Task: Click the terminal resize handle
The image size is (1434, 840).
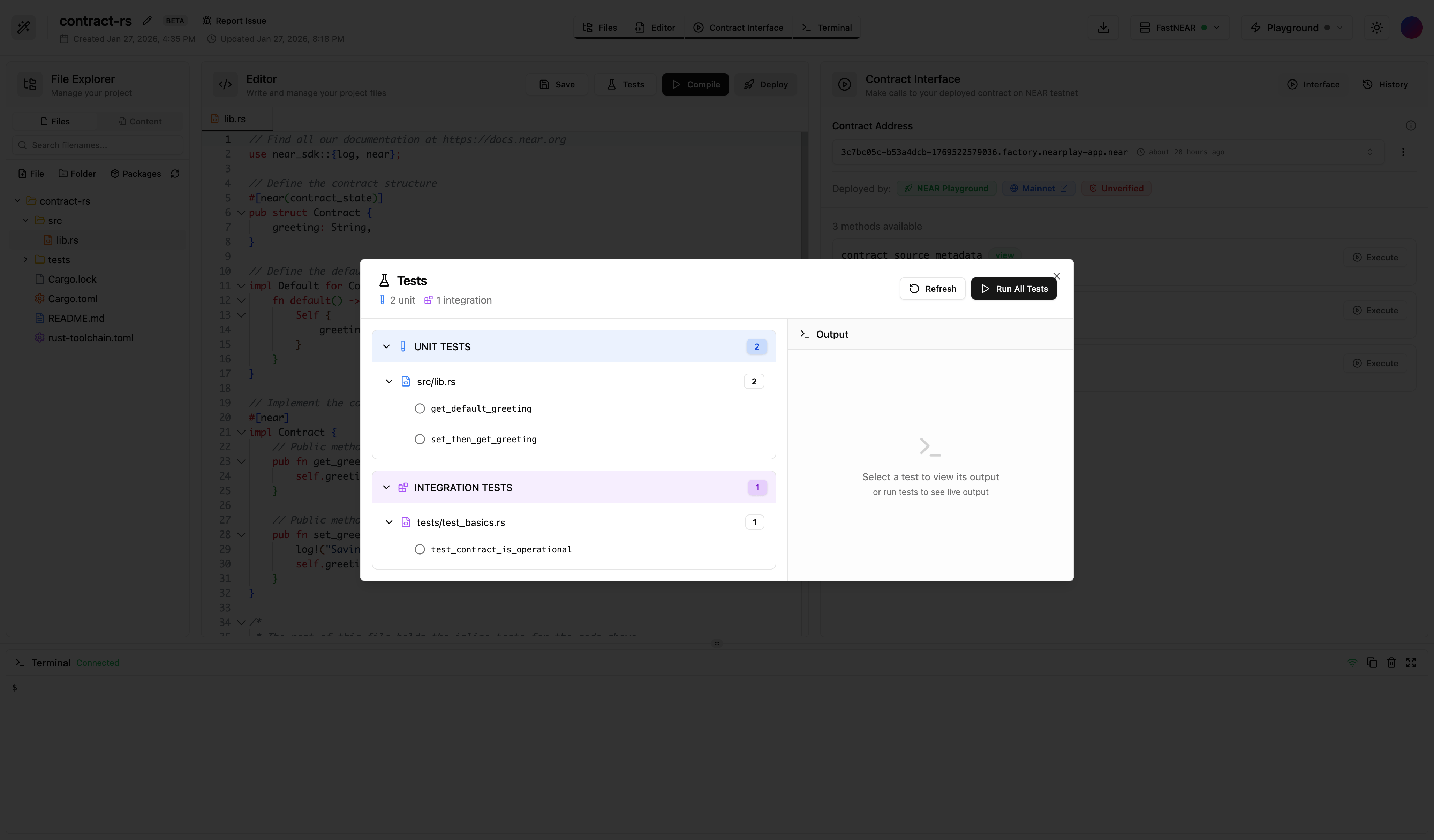Action: (x=717, y=643)
